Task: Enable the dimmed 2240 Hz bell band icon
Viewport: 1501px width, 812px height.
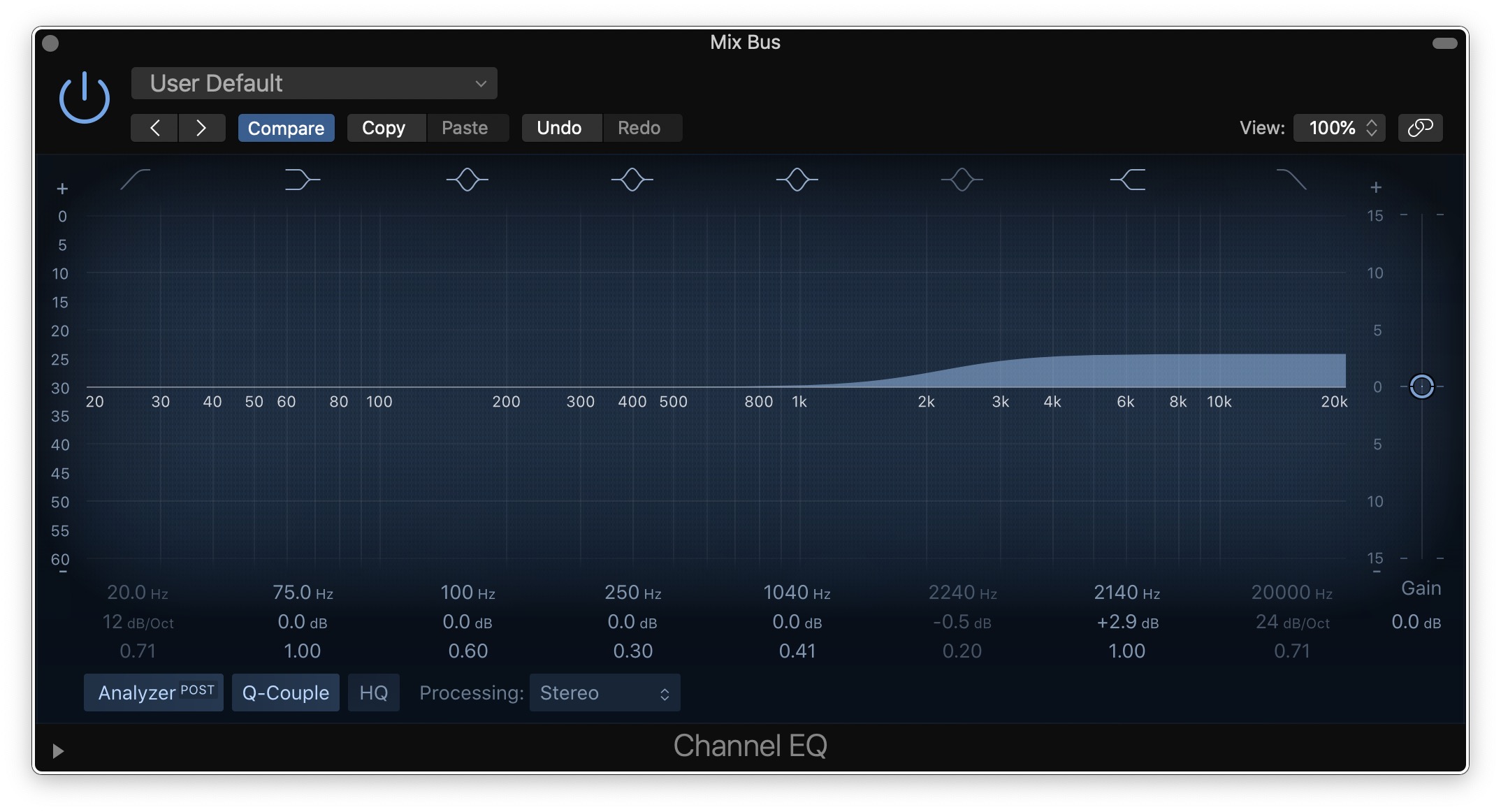Action: coord(962,180)
